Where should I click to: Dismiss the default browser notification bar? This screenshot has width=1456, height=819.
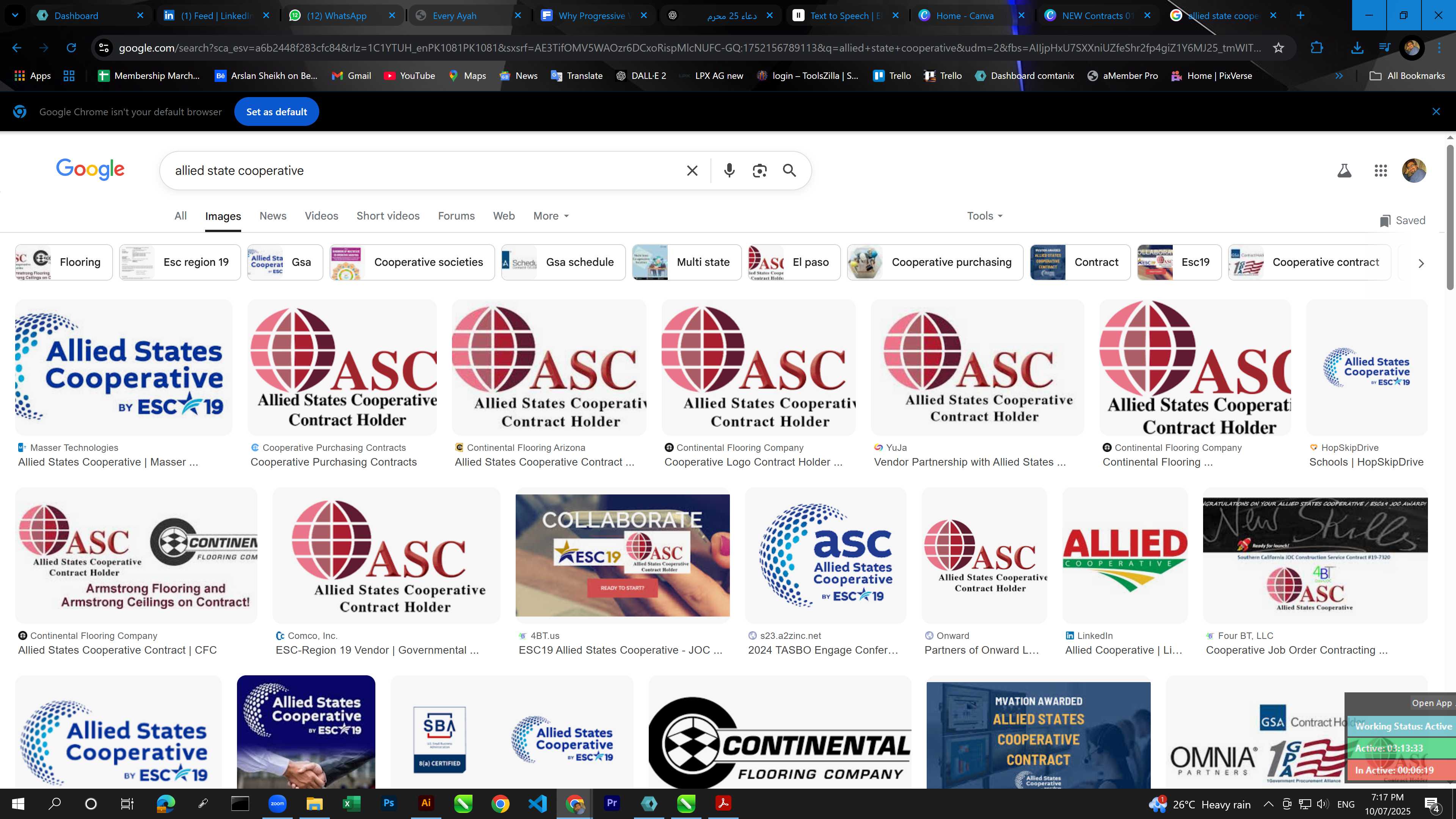pos(1436,112)
